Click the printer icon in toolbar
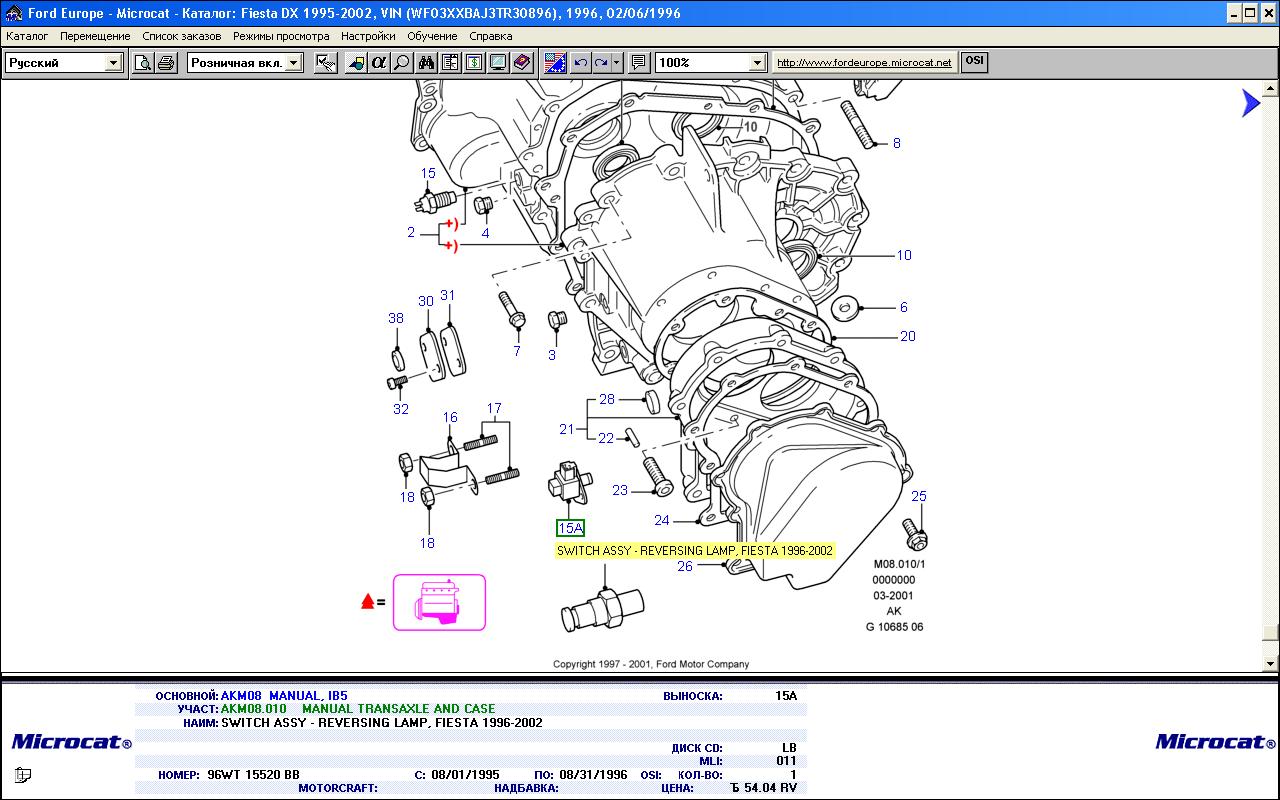 coord(166,63)
